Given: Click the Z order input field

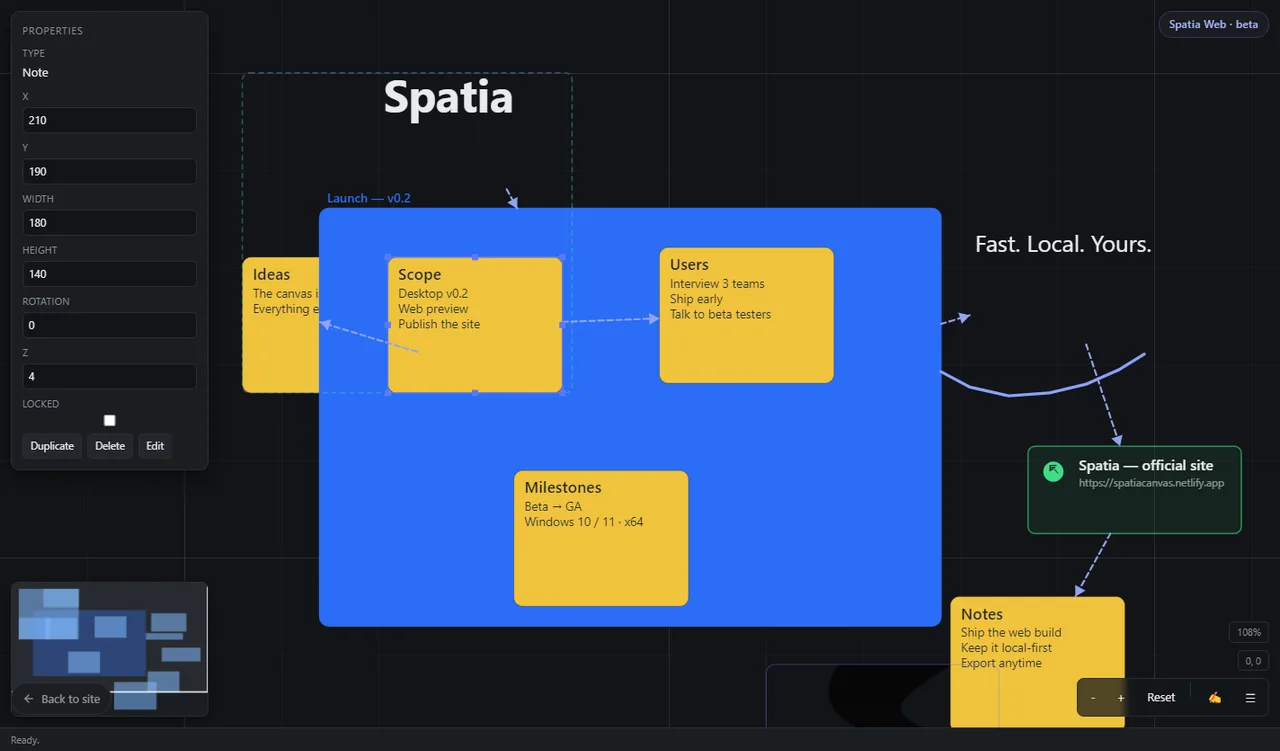Looking at the screenshot, I should 110,376.
